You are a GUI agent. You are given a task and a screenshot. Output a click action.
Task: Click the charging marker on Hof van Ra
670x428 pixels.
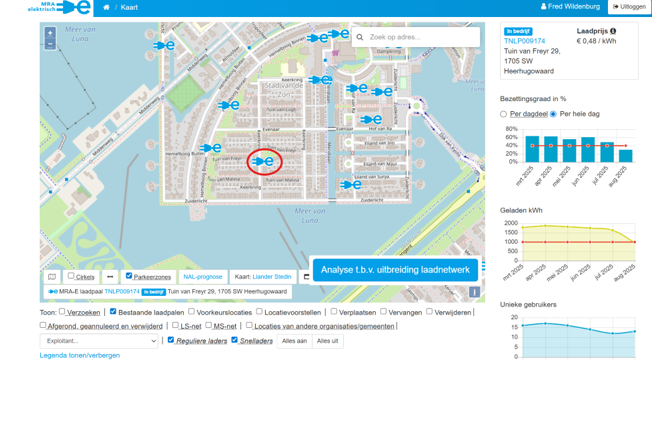pos(372,120)
